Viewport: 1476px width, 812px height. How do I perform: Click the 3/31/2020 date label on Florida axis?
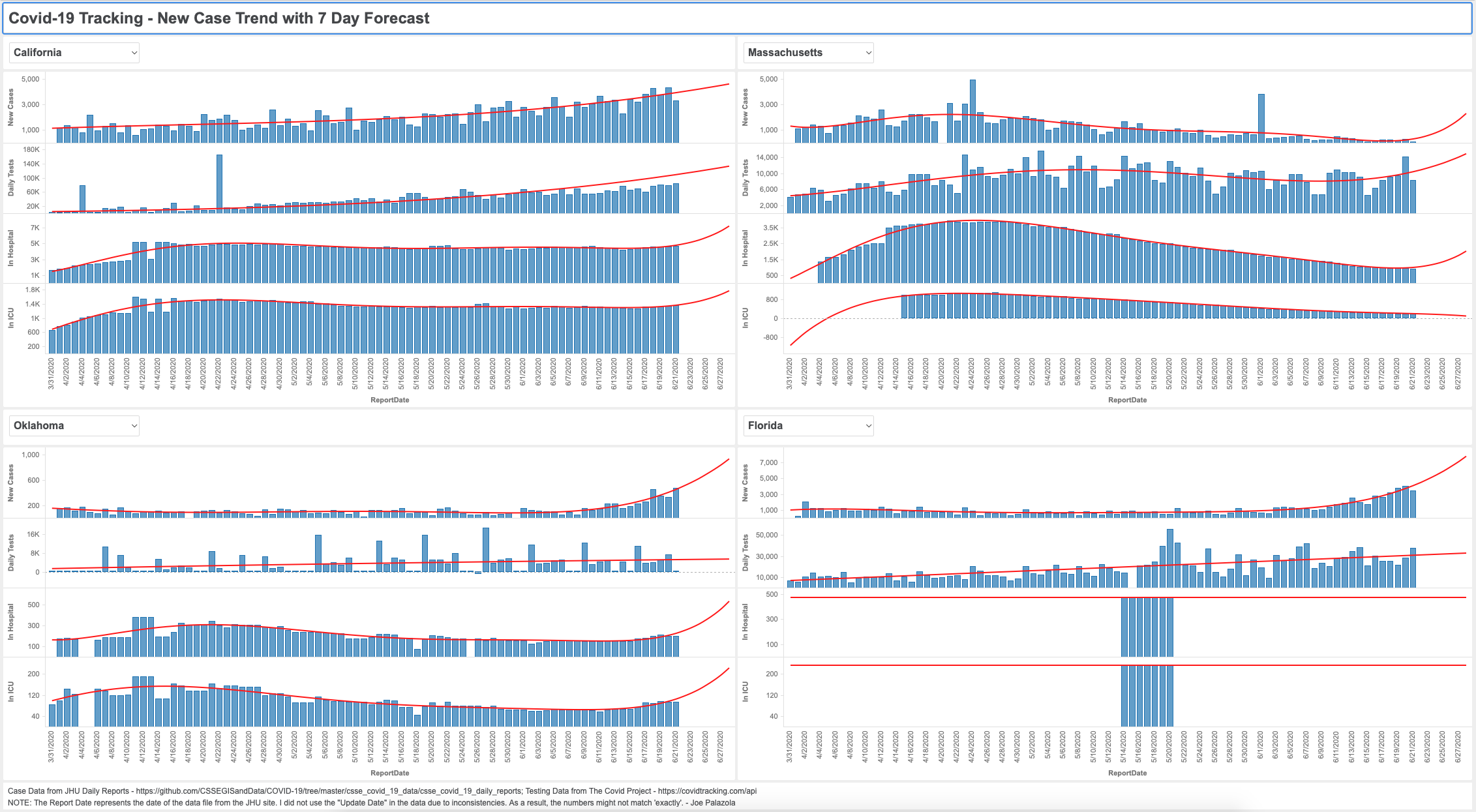[x=789, y=747]
